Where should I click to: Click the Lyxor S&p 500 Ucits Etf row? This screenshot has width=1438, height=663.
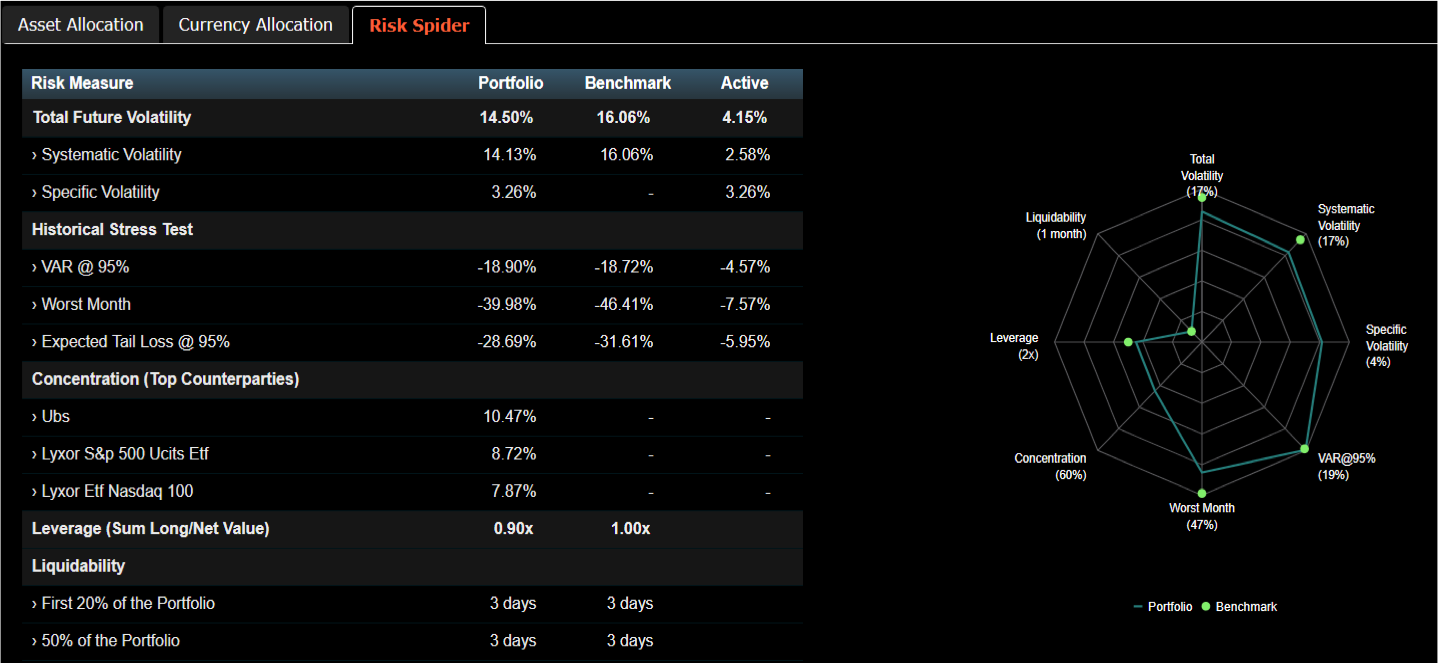pos(125,454)
